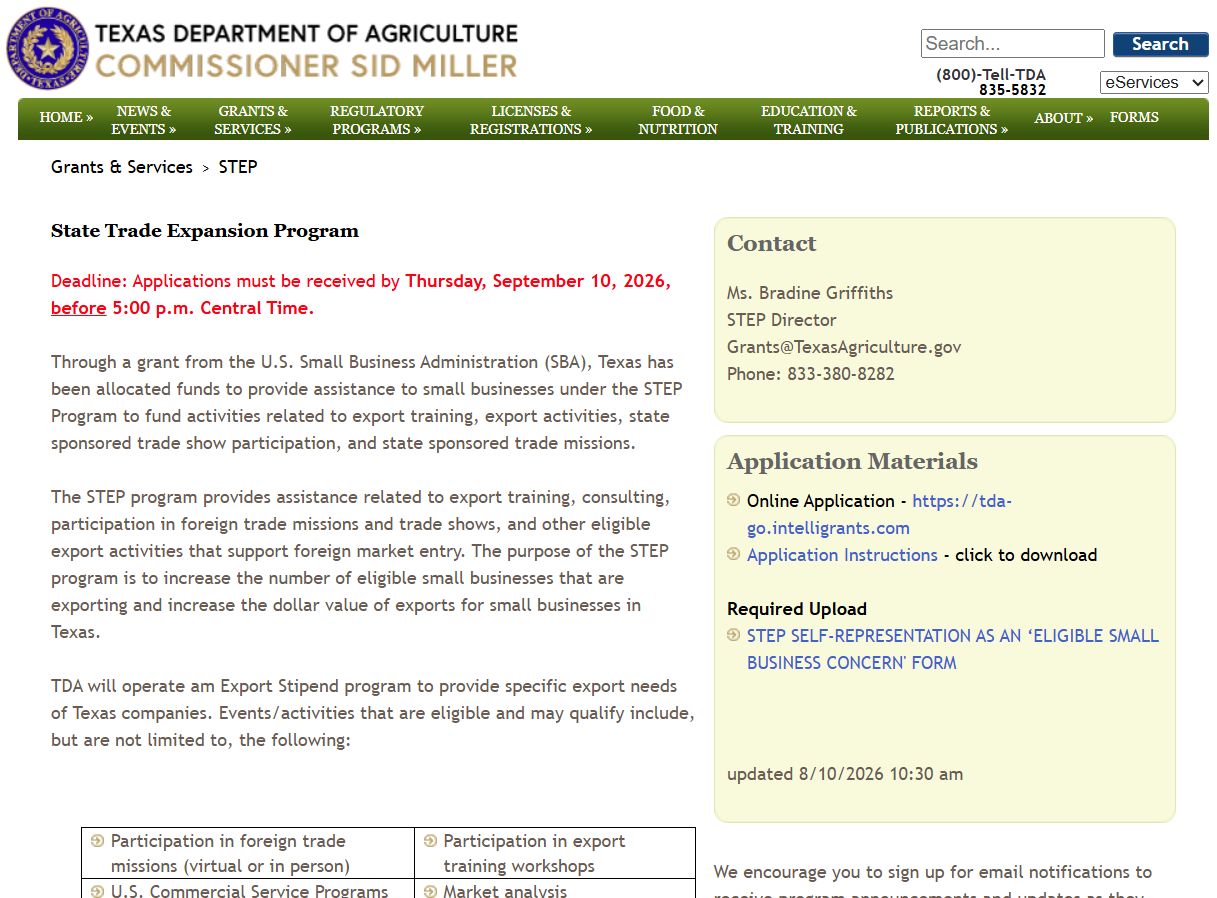Click the STEP breadcrumb
1217x898 pixels.
[x=238, y=167]
